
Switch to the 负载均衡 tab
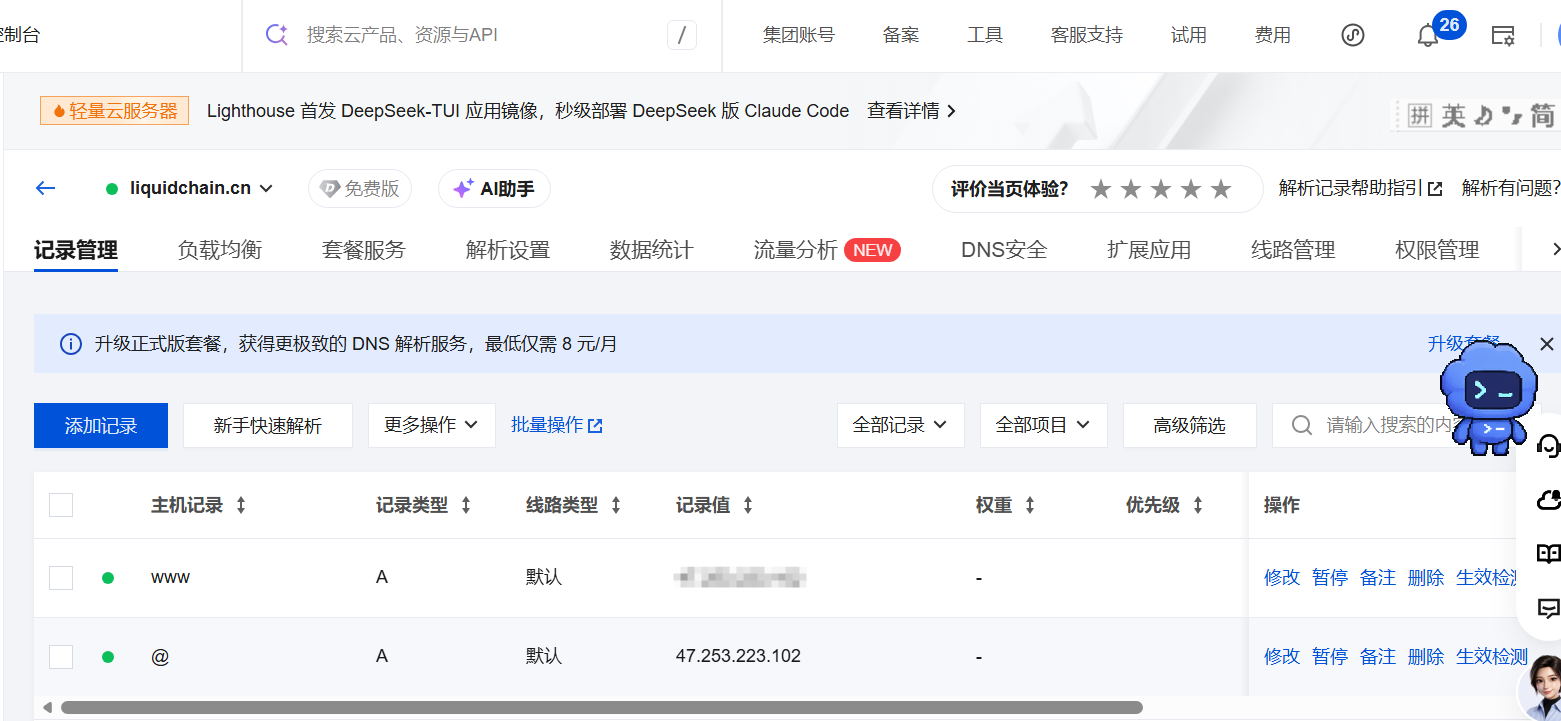pos(220,249)
